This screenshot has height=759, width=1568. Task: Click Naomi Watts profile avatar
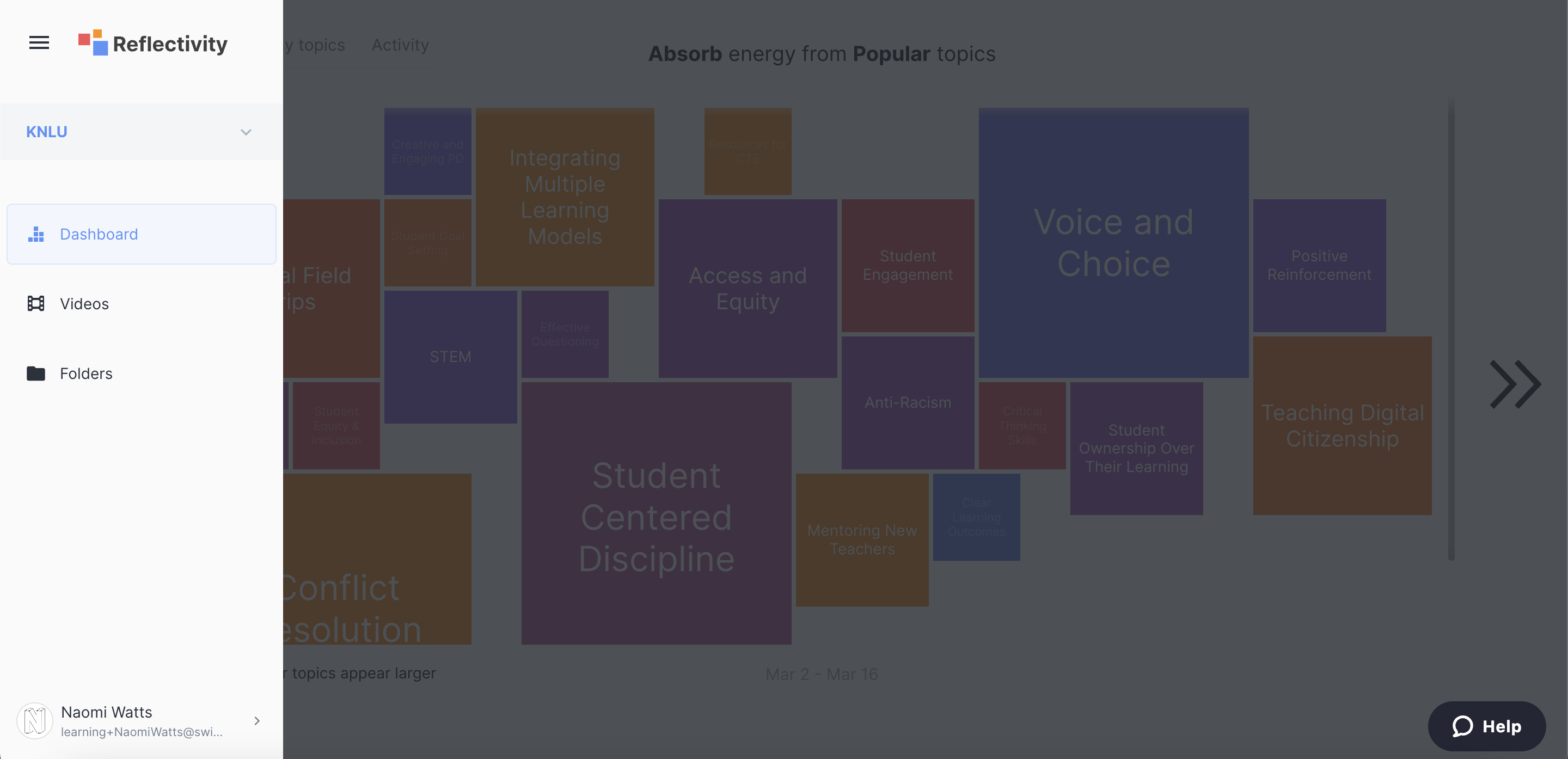pos(35,721)
